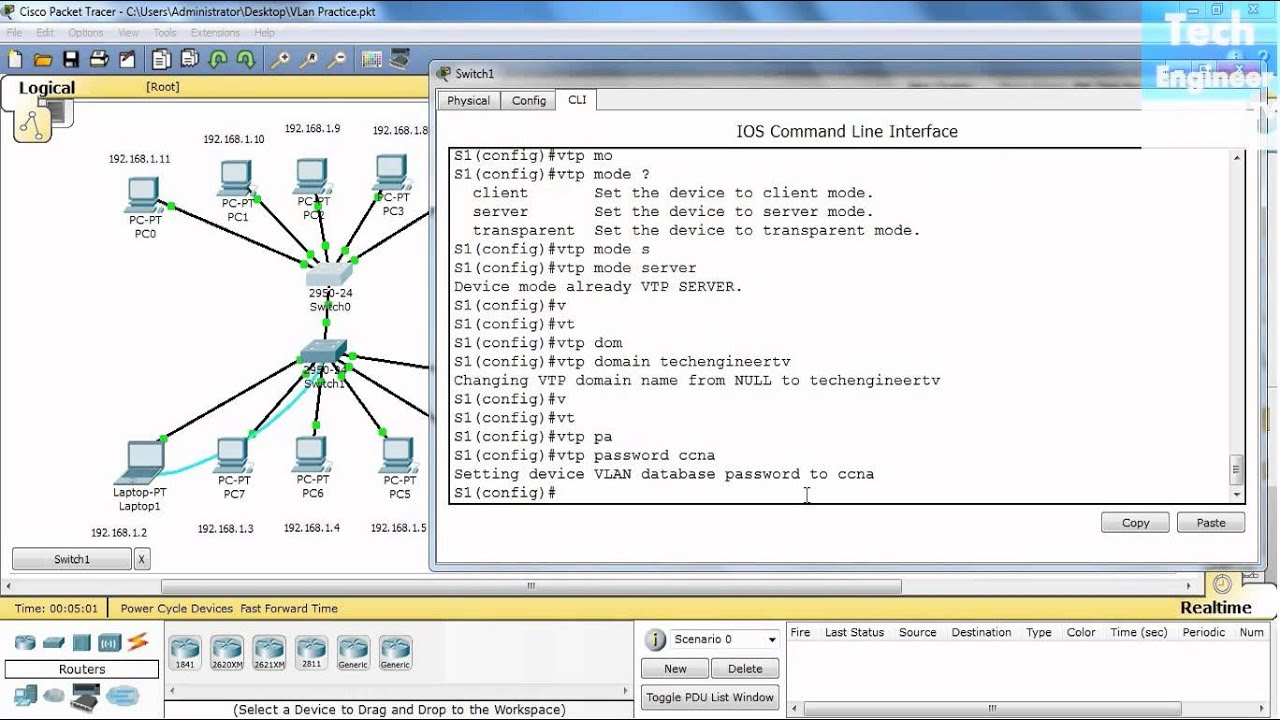This screenshot has width=1280, height=720.
Task: Pick the 1841 router model
Action: pos(185,653)
